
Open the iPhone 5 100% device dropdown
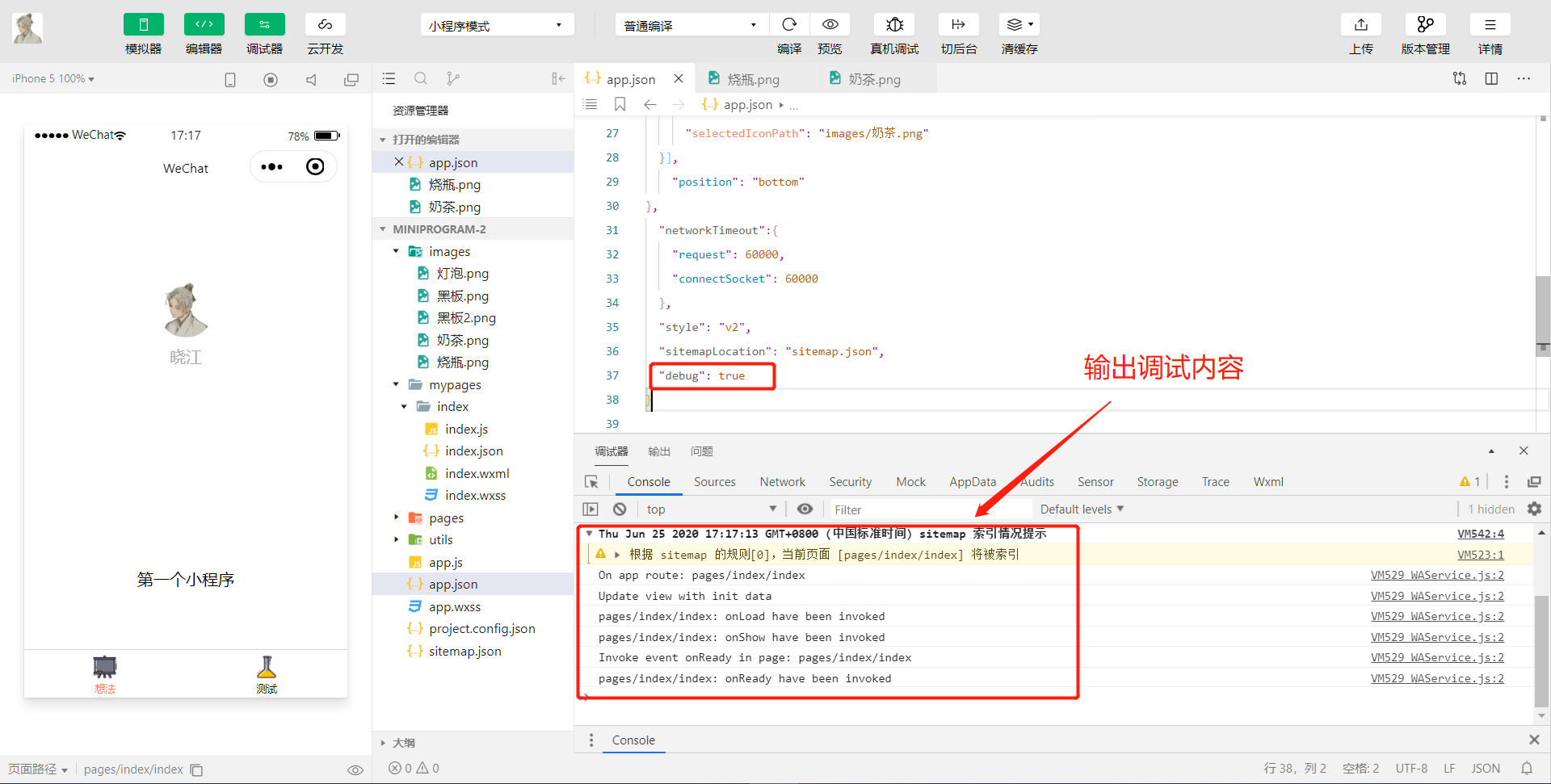tap(53, 78)
